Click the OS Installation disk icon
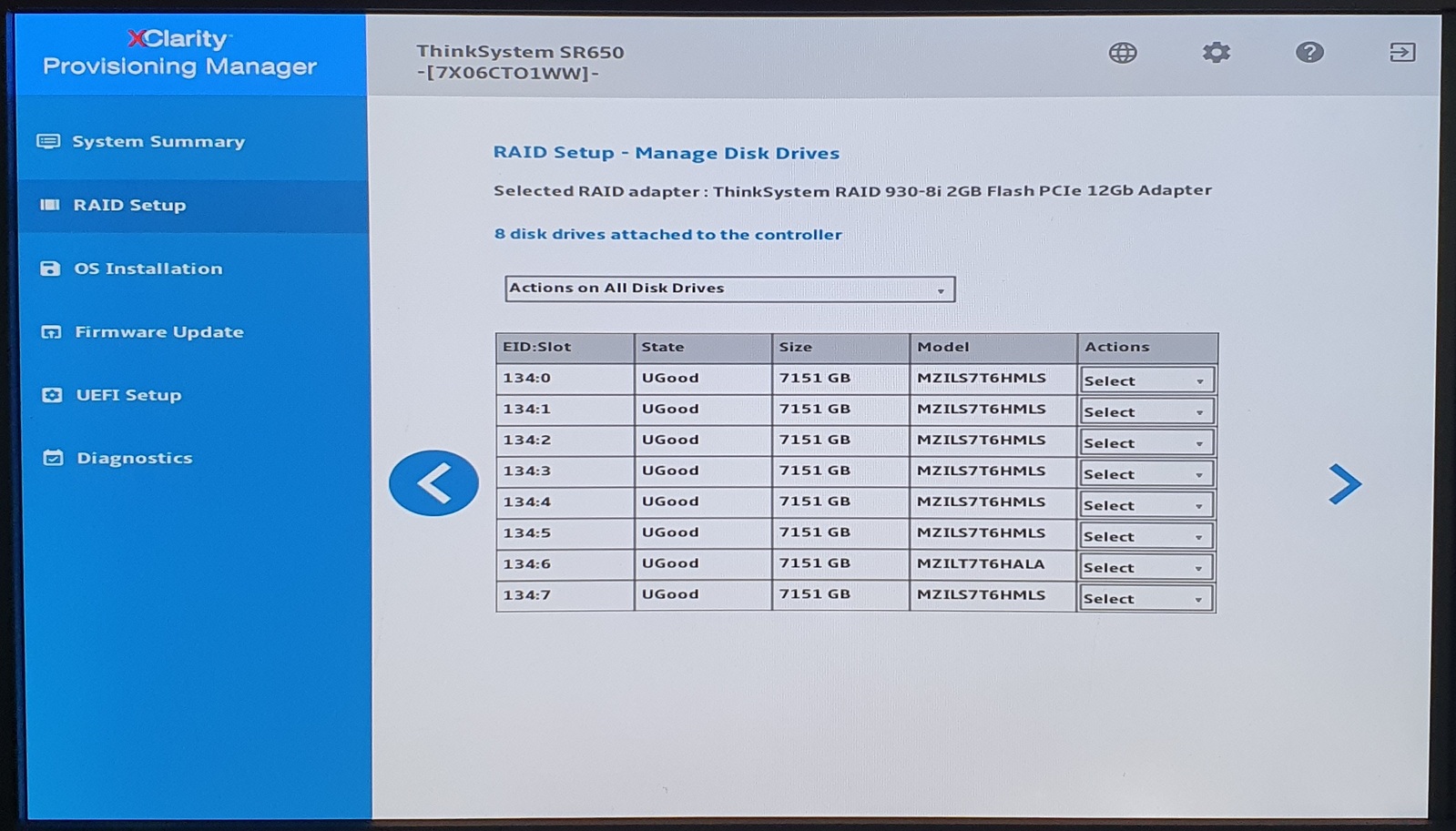This screenshot has height=831, width=1456. click(x=50, y=269)
